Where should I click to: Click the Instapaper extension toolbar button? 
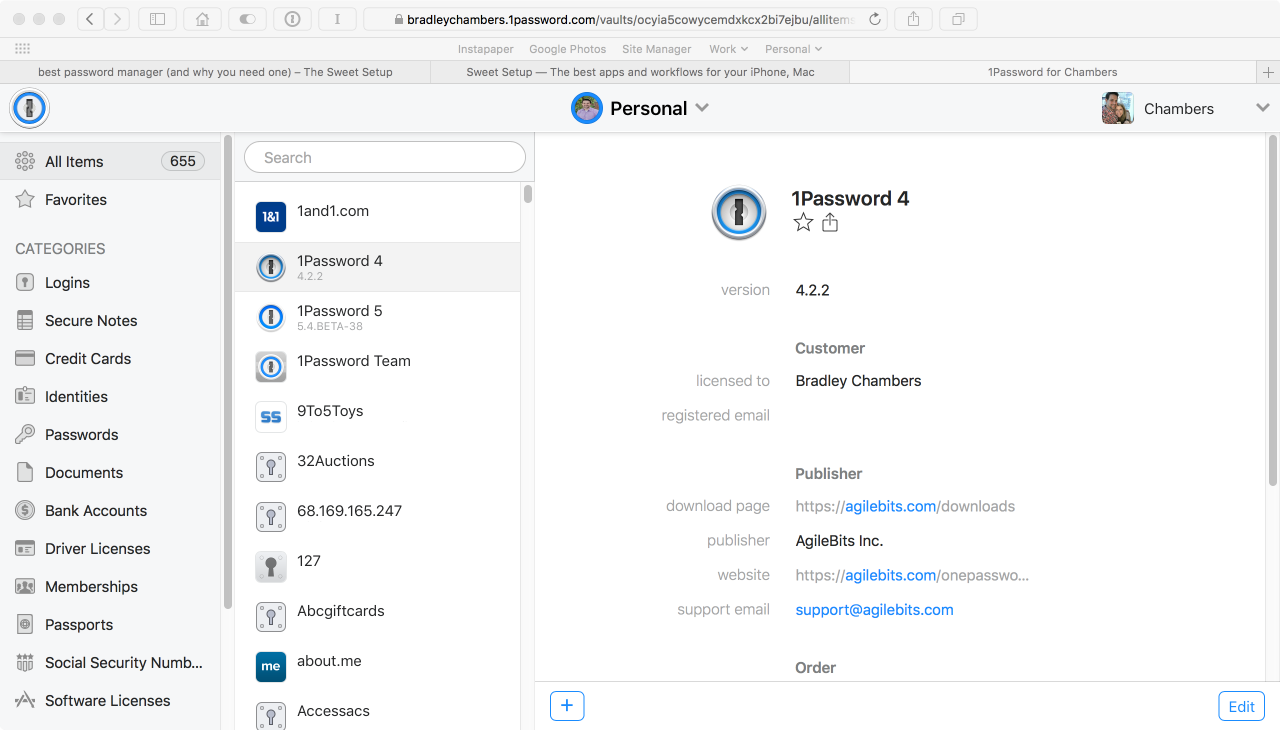337,19
